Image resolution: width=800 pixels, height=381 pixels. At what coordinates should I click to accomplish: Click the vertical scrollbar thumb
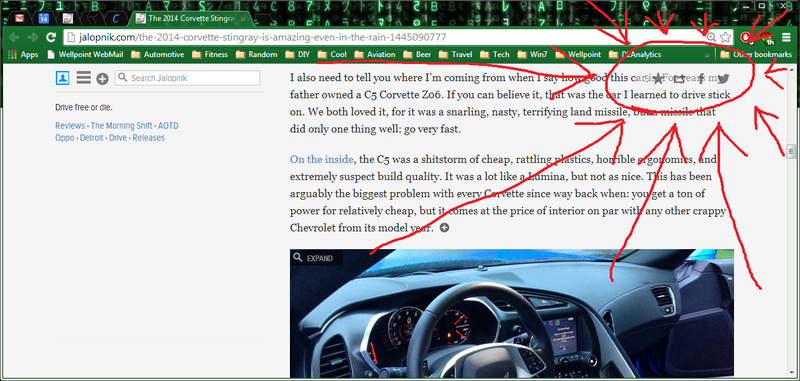[791, 151]
